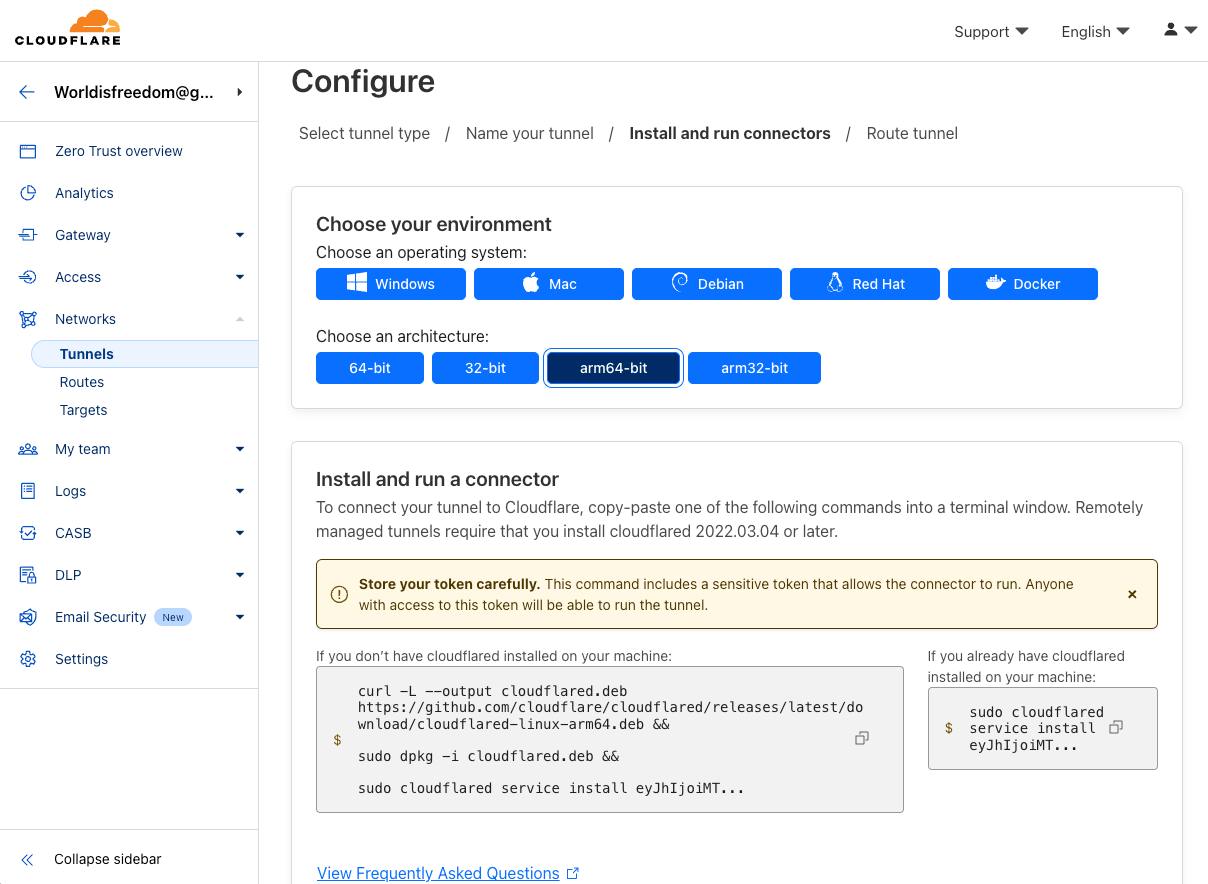Click the Email Security icon
Screen dimensions: 1208x884
point(28,617)
